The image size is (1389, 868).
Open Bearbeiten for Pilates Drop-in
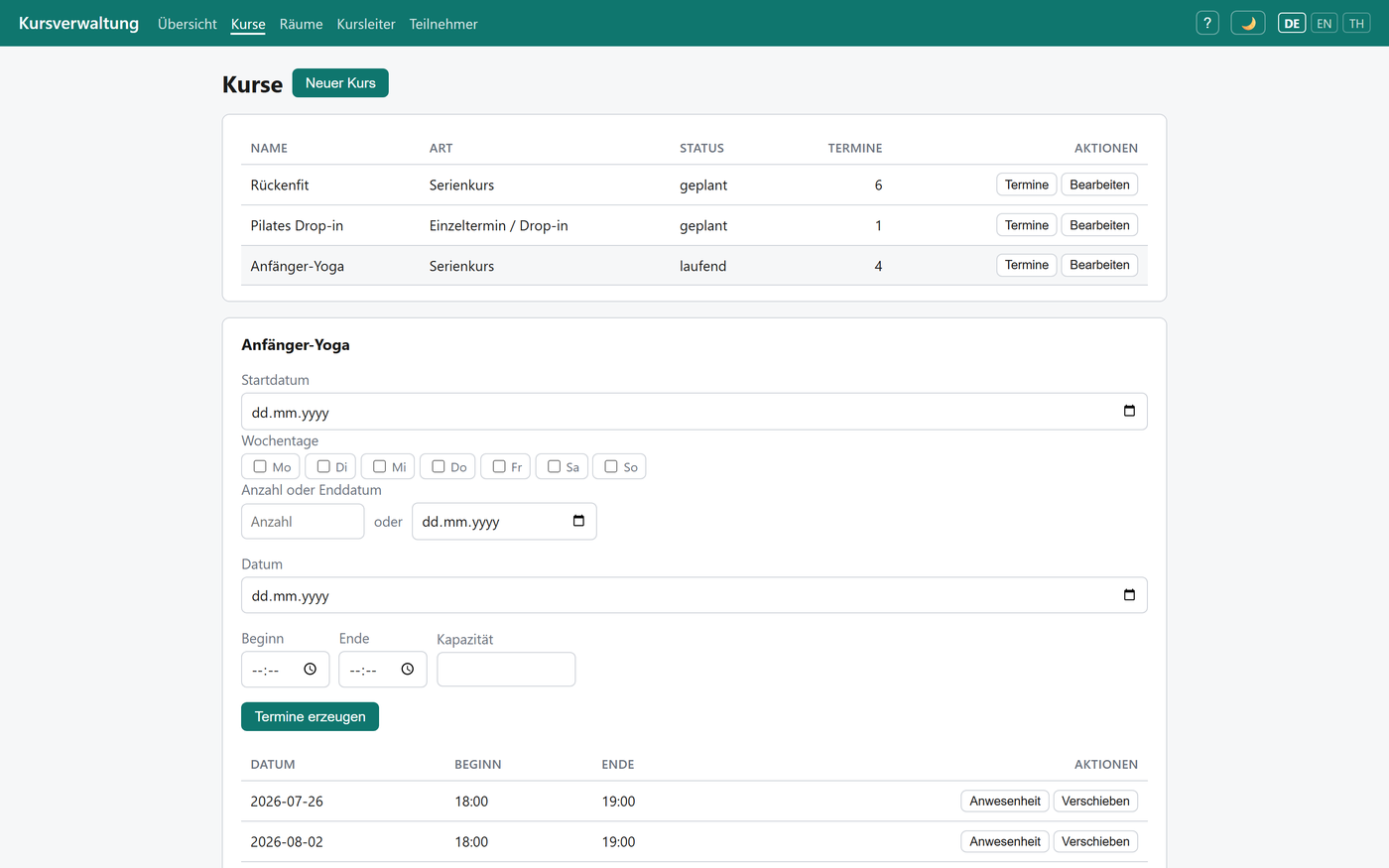[x=1099, y=225]
